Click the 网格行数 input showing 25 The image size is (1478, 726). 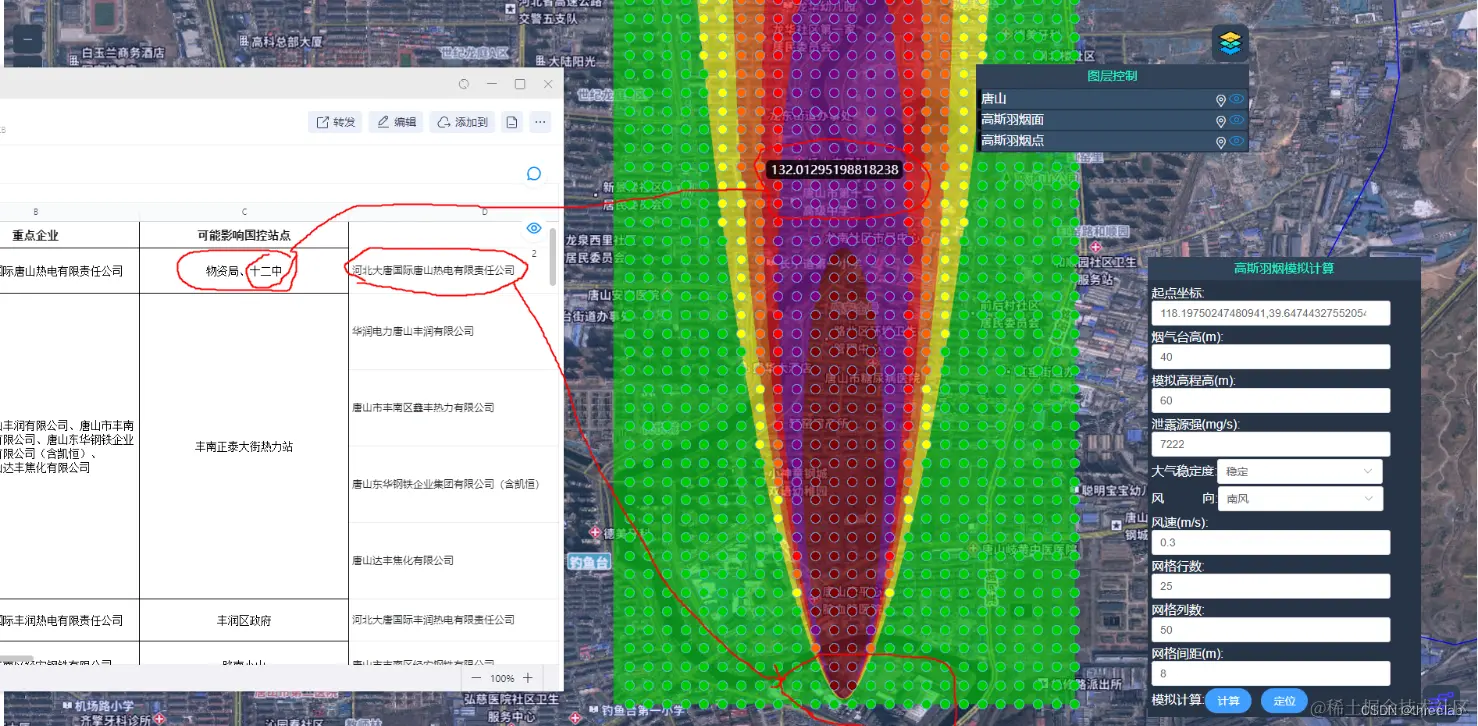coord(1271,586)
